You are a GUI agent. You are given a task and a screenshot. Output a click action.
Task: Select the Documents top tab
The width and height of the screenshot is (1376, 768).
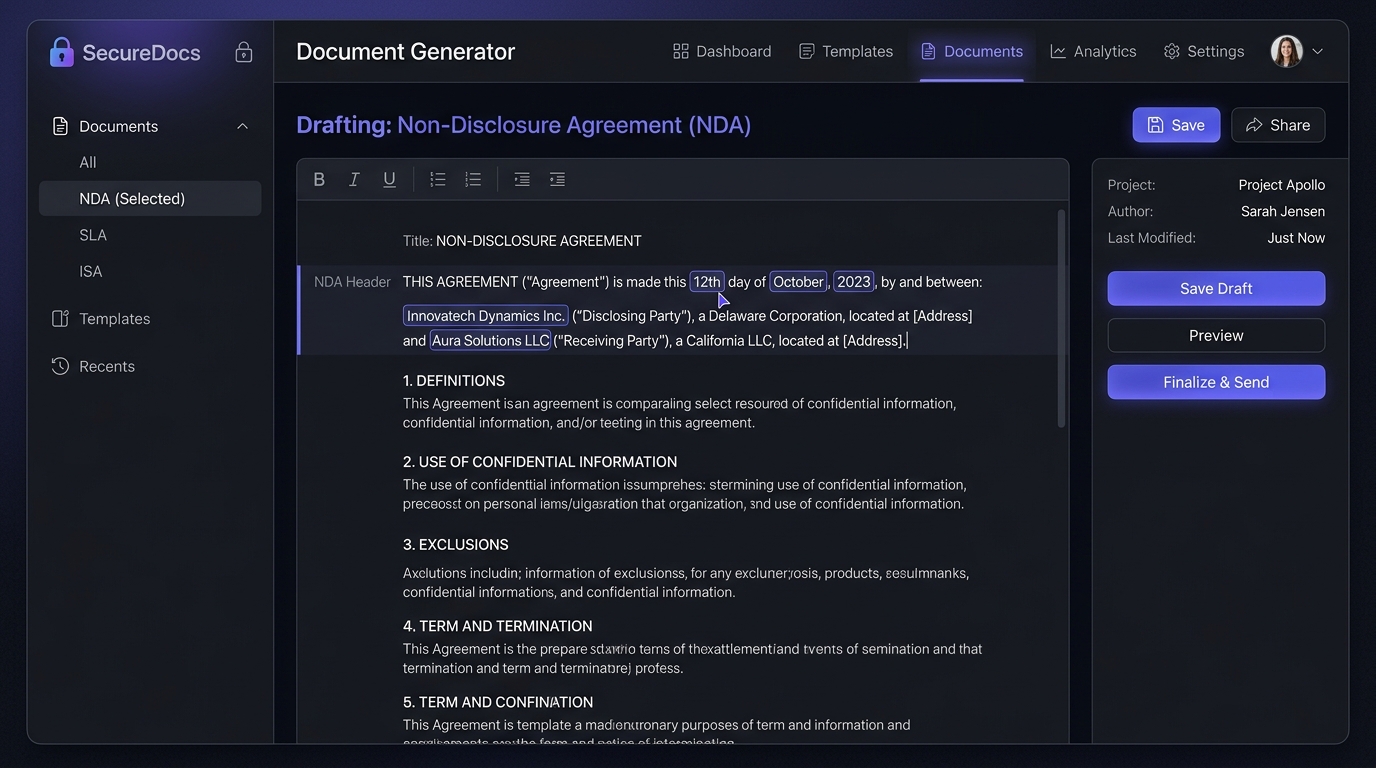[x=972, y=51]
